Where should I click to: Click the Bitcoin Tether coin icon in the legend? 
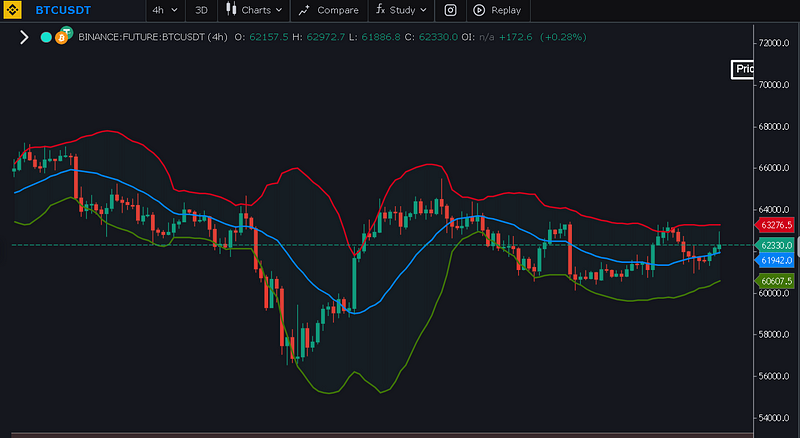pos(64,35)
